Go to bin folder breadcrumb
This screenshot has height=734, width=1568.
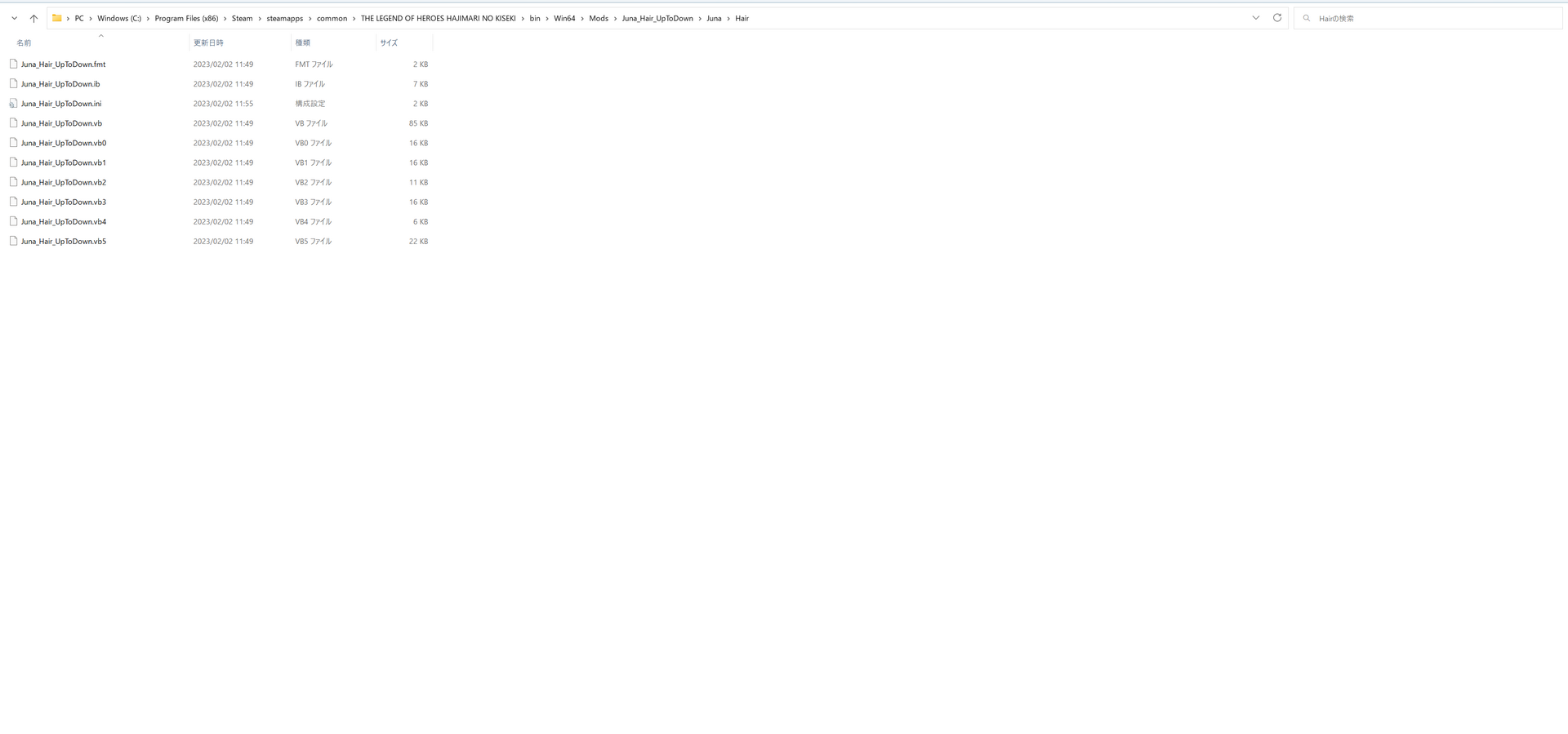point(535,18)
